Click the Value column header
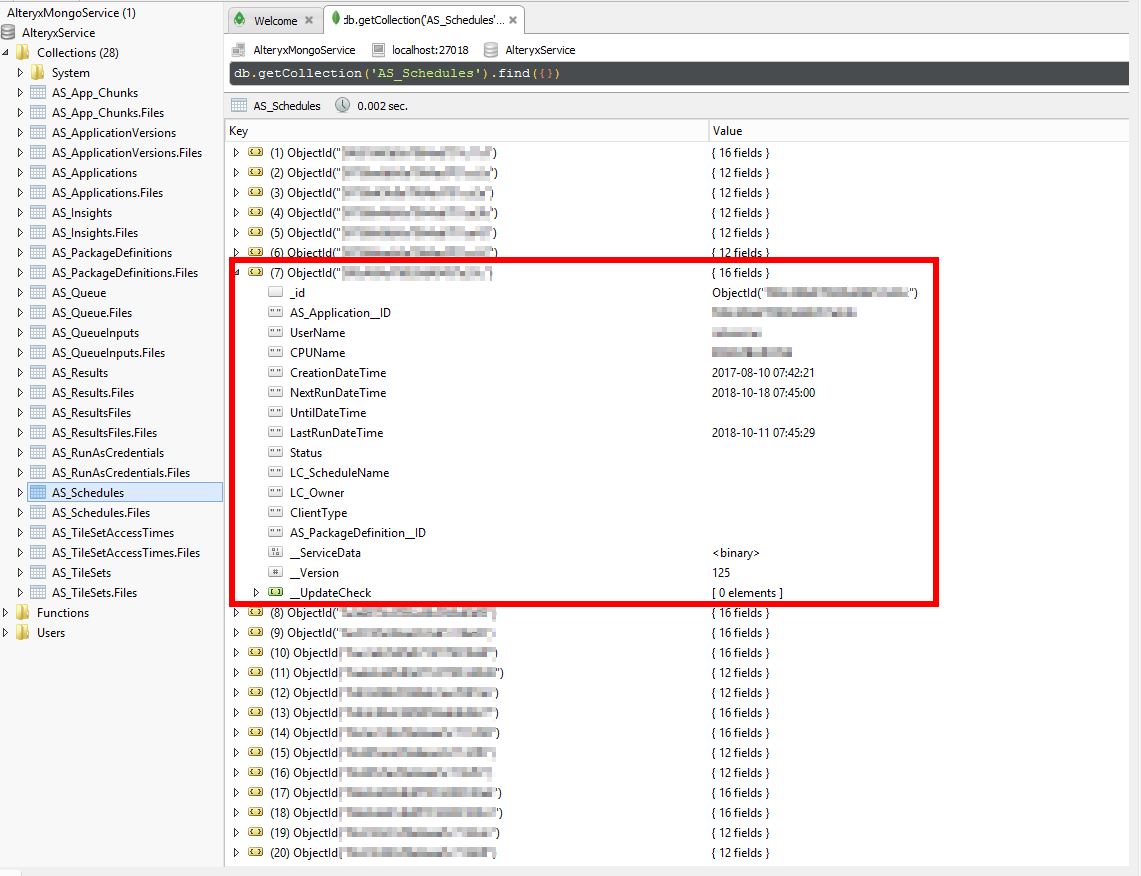1141x876 pixels. [726, 131]
